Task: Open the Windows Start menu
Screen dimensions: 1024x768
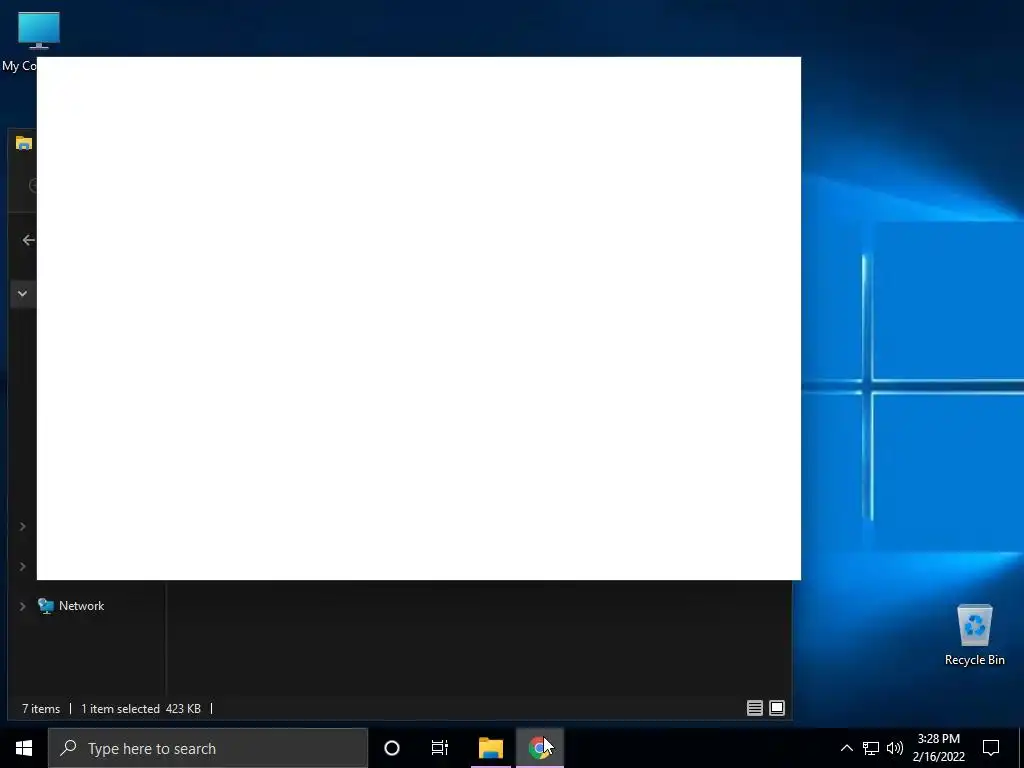Action: click(24, 748)
